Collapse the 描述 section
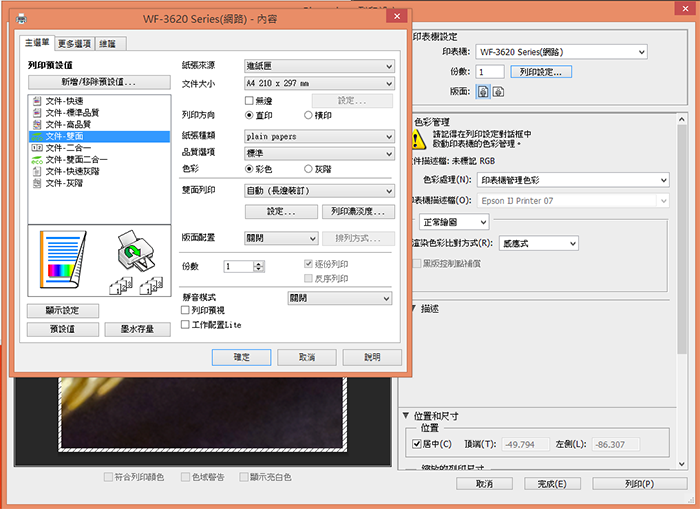Viewport: 700px width, 509px height. pos(414,308)
